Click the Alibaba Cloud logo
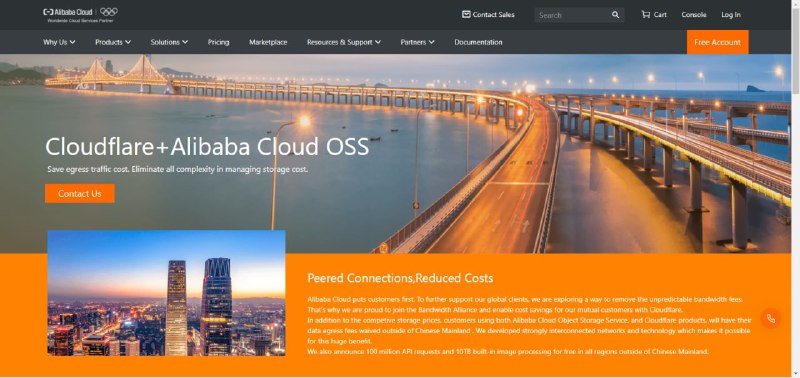The image size is (800, 378). click(x=68, y=12)
